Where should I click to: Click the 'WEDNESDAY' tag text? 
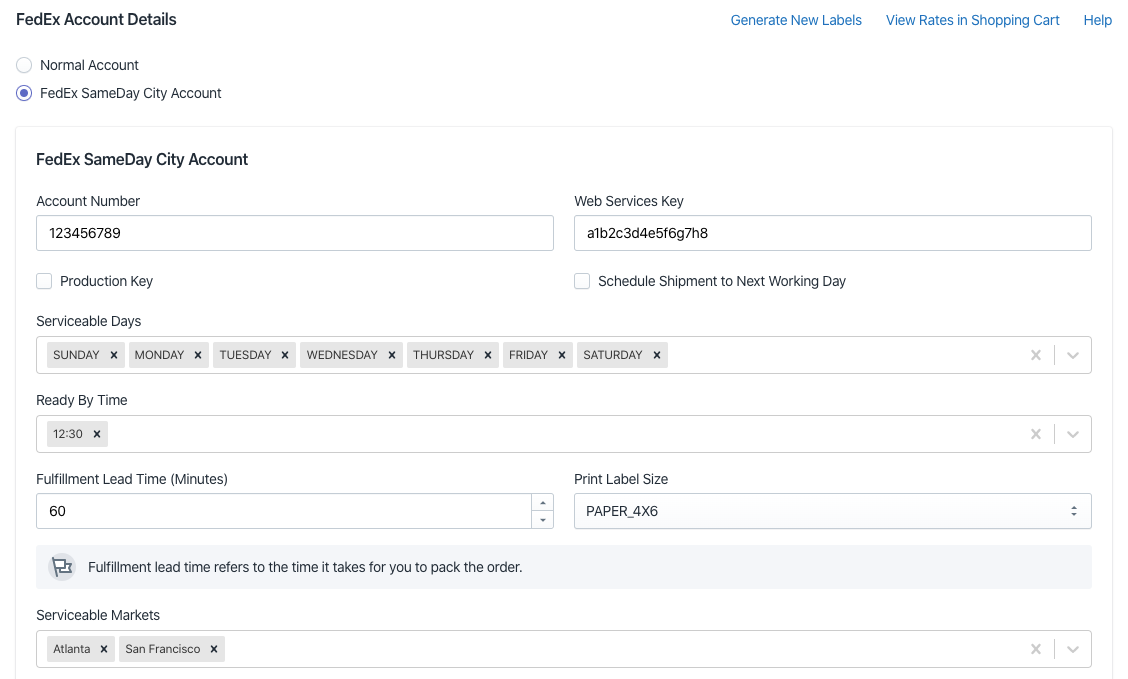click(x=342, y=355)
